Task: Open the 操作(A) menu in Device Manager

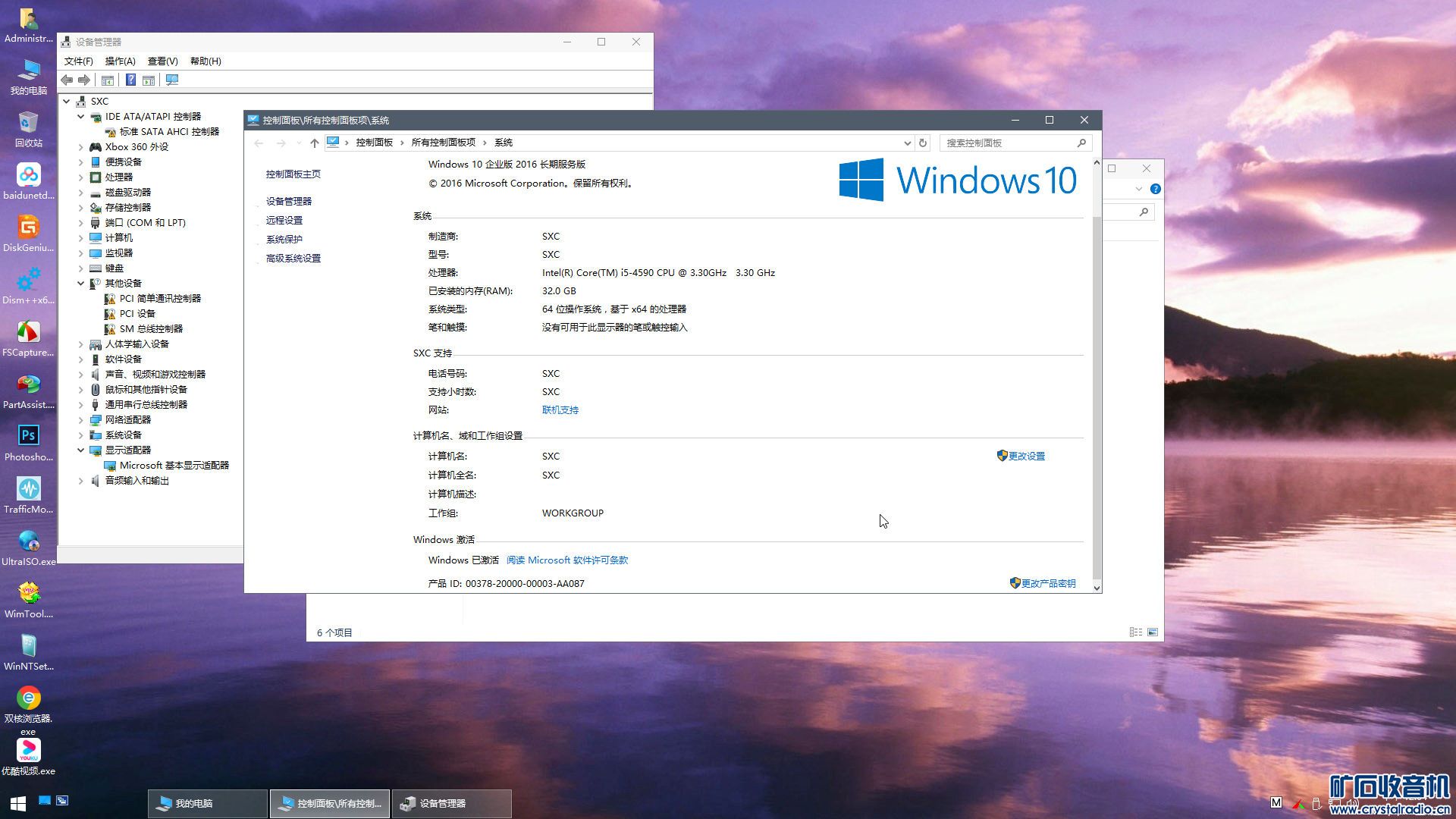Action: point(120,61)
